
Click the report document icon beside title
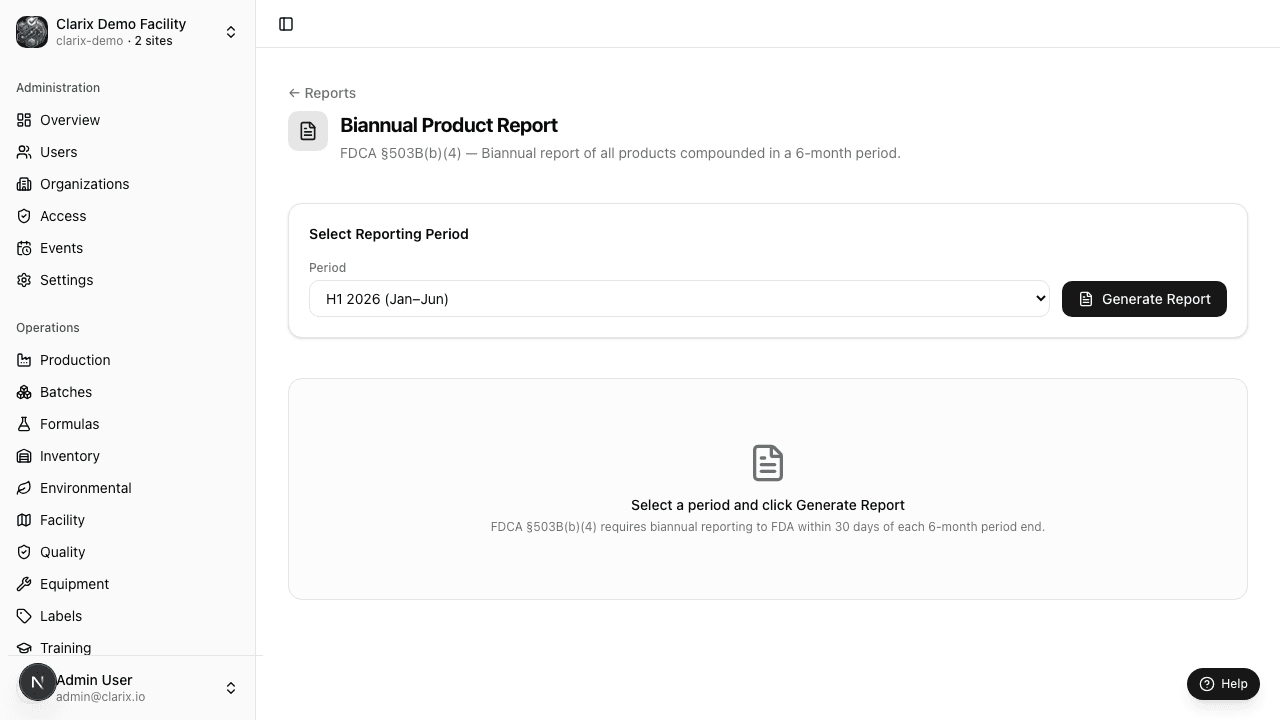point(308,131)
